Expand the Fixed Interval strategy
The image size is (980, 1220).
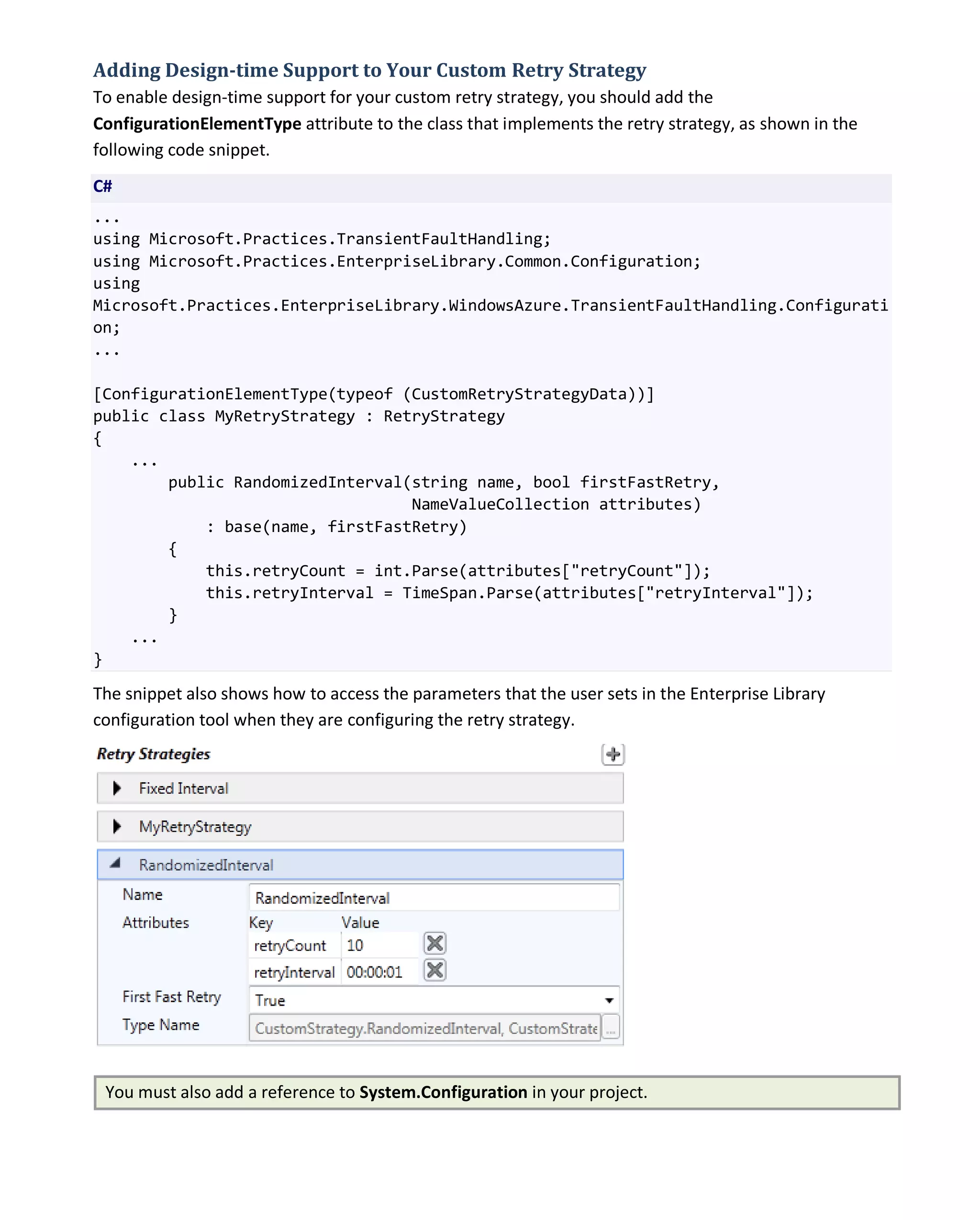coord(117,788)
